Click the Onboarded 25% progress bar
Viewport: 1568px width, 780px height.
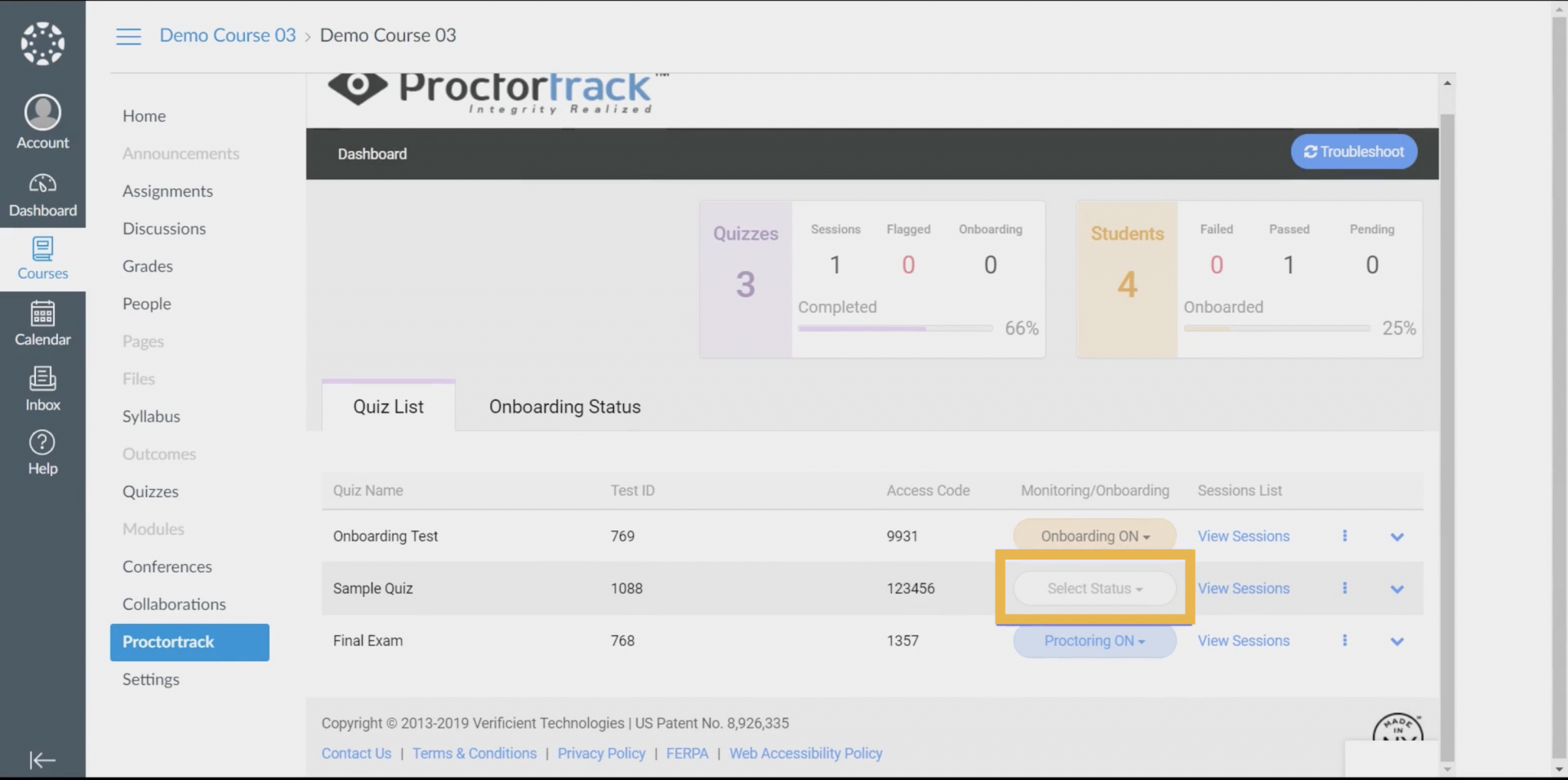(1276, 328)
